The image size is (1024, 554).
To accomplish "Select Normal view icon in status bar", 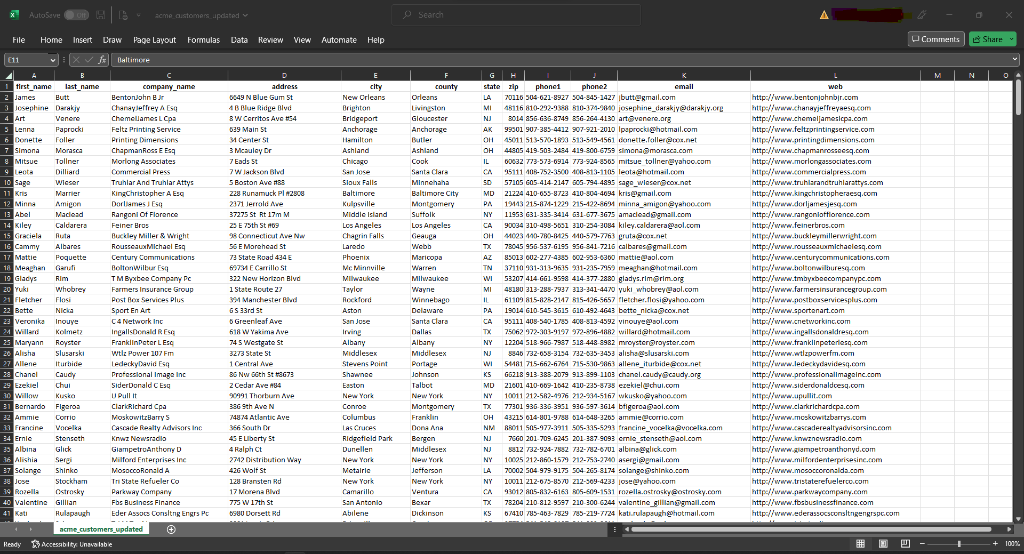I will (x=861, y=545).
